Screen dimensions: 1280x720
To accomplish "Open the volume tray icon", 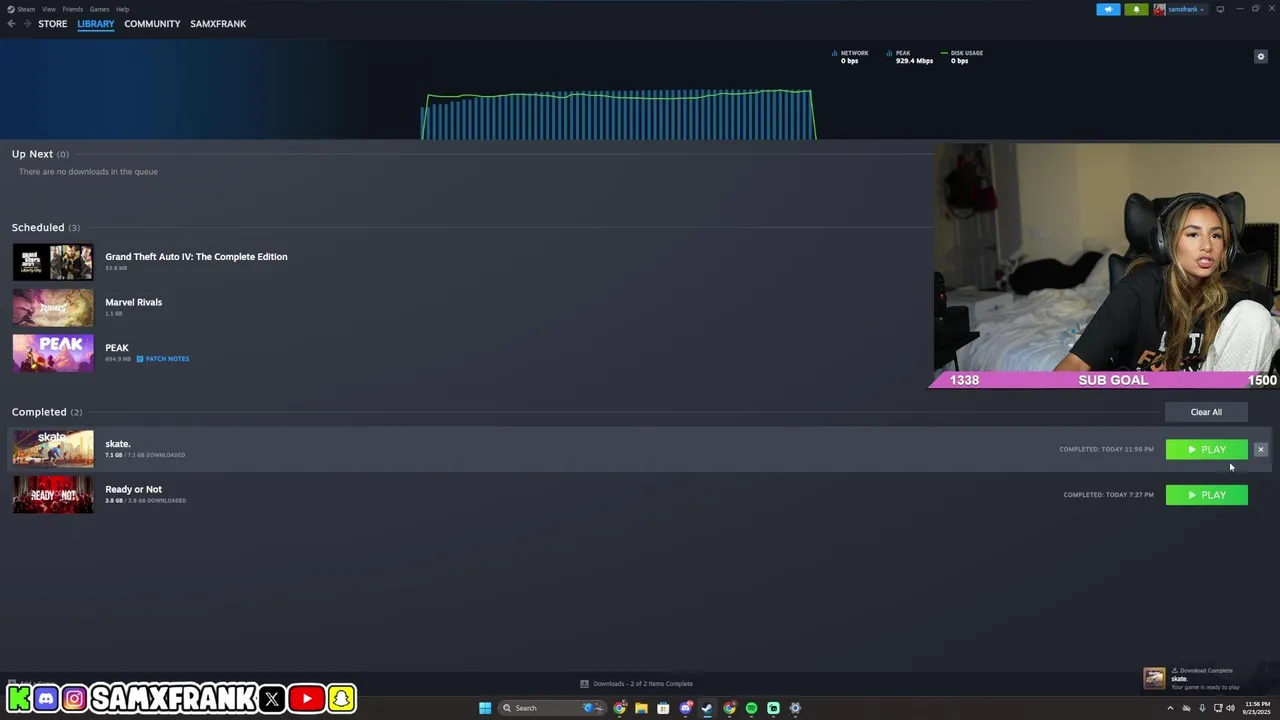I will 1230,708.
